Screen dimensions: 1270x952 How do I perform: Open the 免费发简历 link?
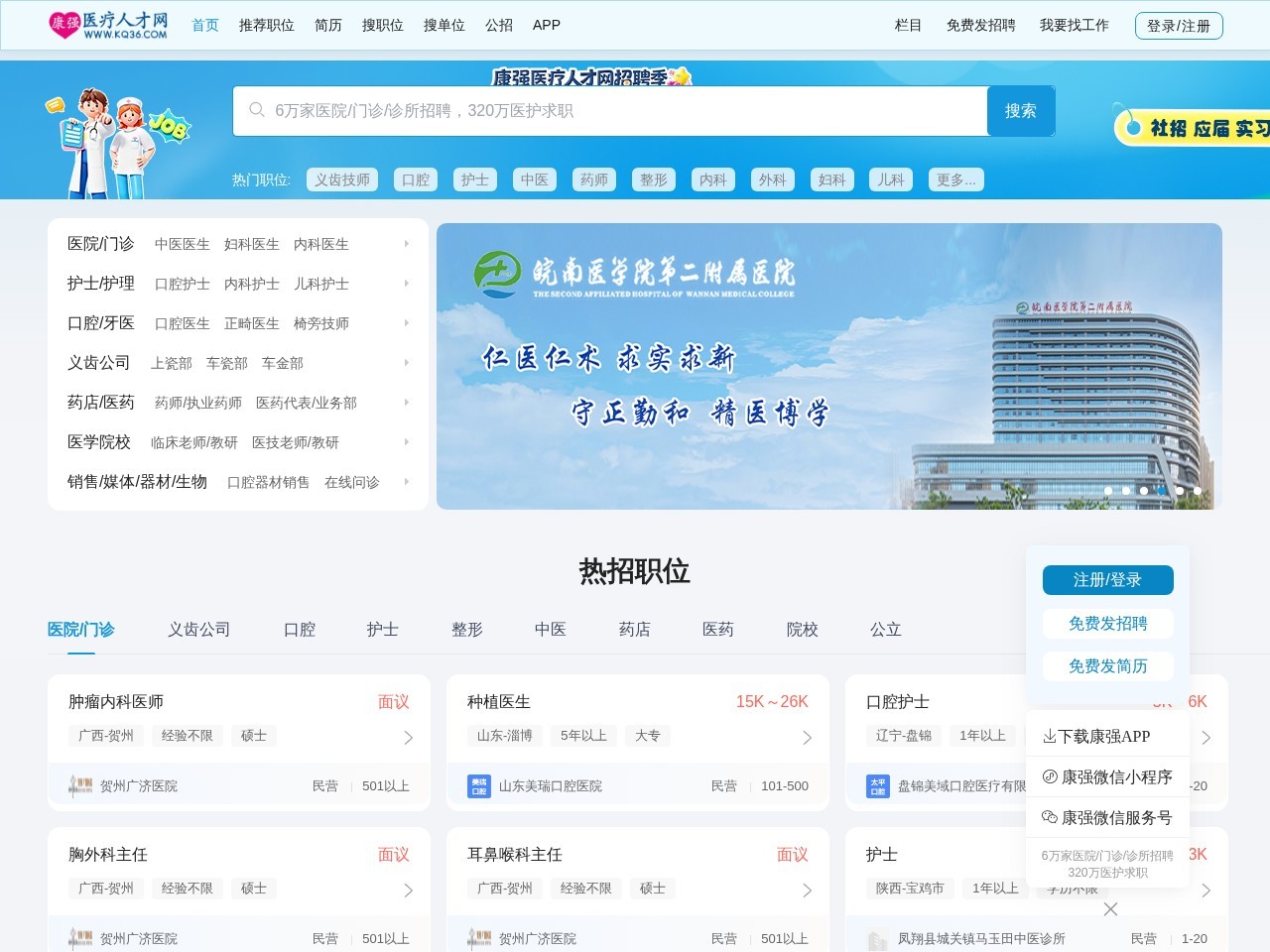[1107, 665]
